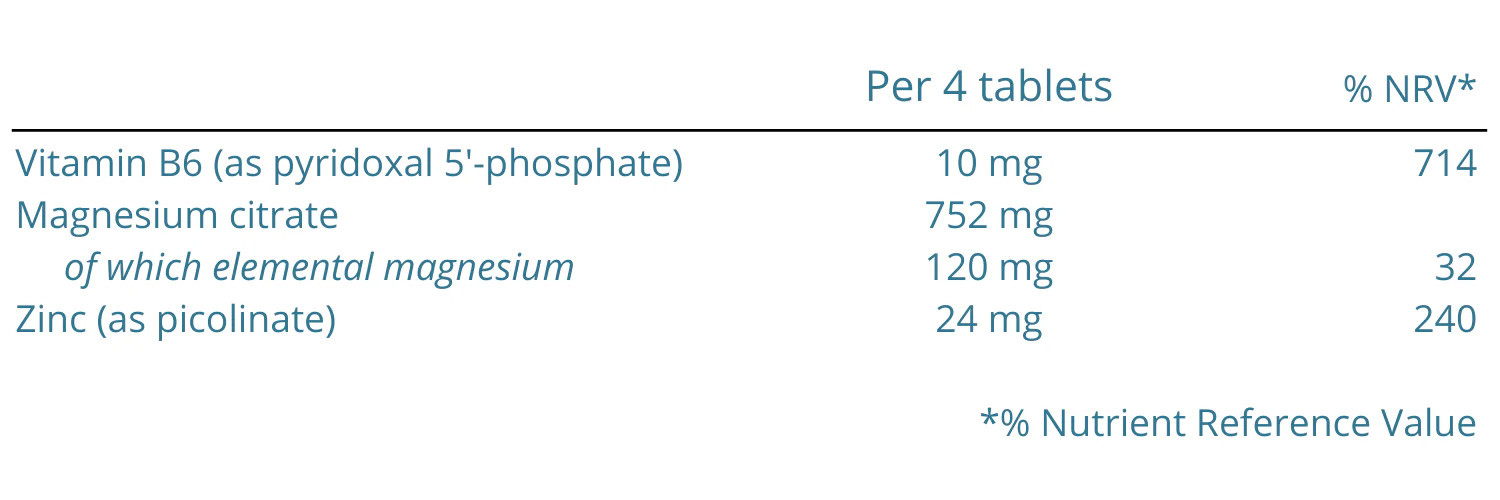
Task: Click the "714" NRV percentage value
Action: pyautogui.click(x=1445, y=163)
